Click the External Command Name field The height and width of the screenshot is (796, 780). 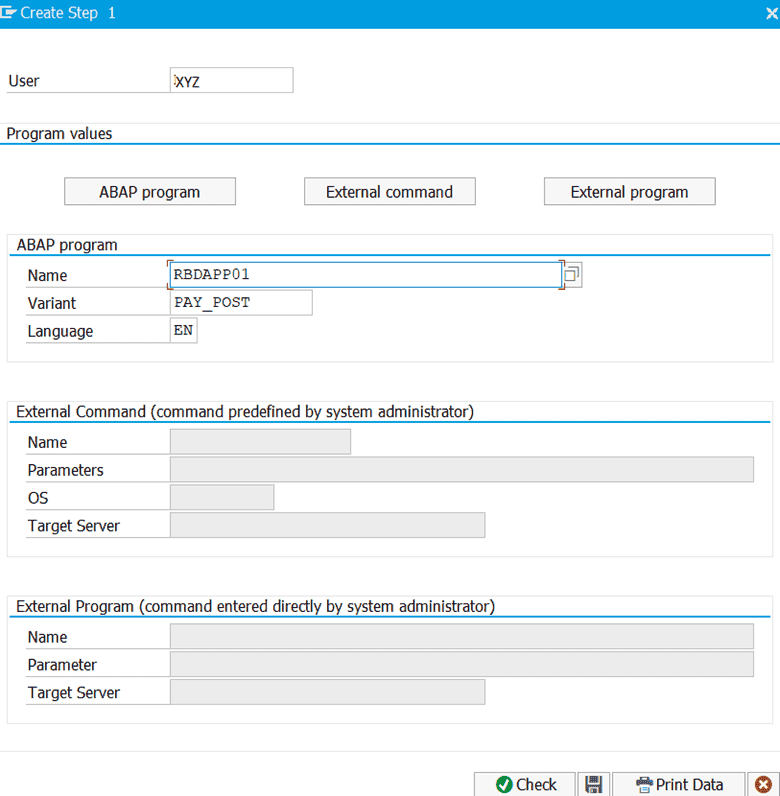click(x=260, y=442)
